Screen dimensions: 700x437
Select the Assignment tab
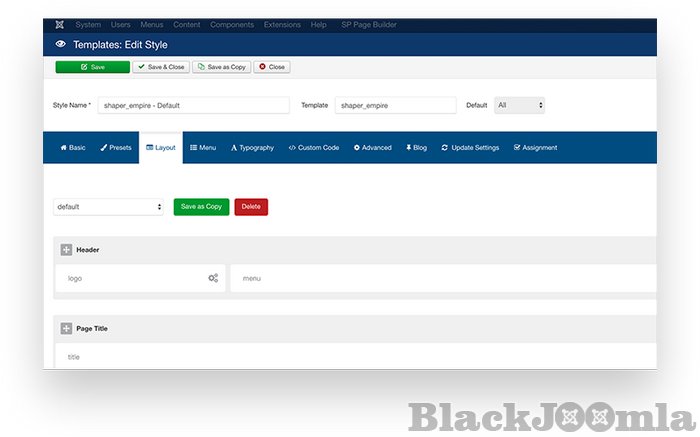coord(535,148)
